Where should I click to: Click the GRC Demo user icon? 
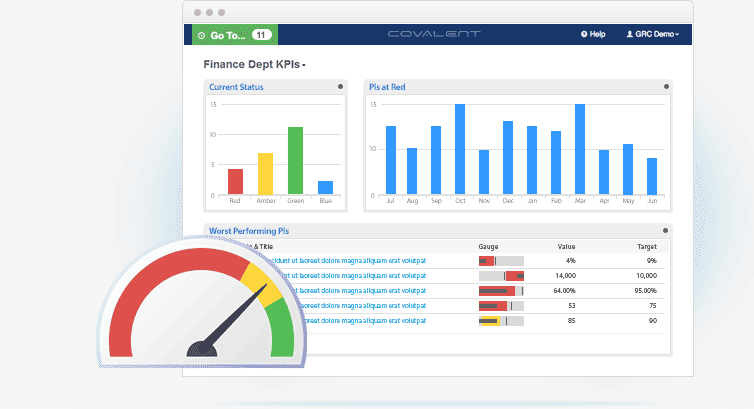pos(629,34)
